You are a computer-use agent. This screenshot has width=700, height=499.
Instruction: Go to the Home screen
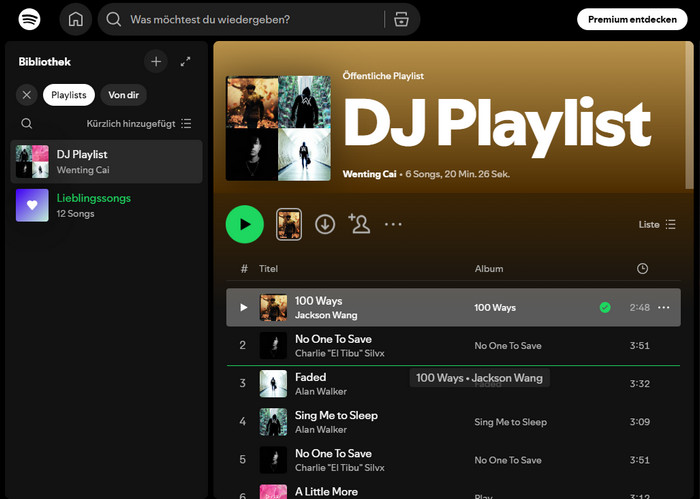click(x=75, y=19)
